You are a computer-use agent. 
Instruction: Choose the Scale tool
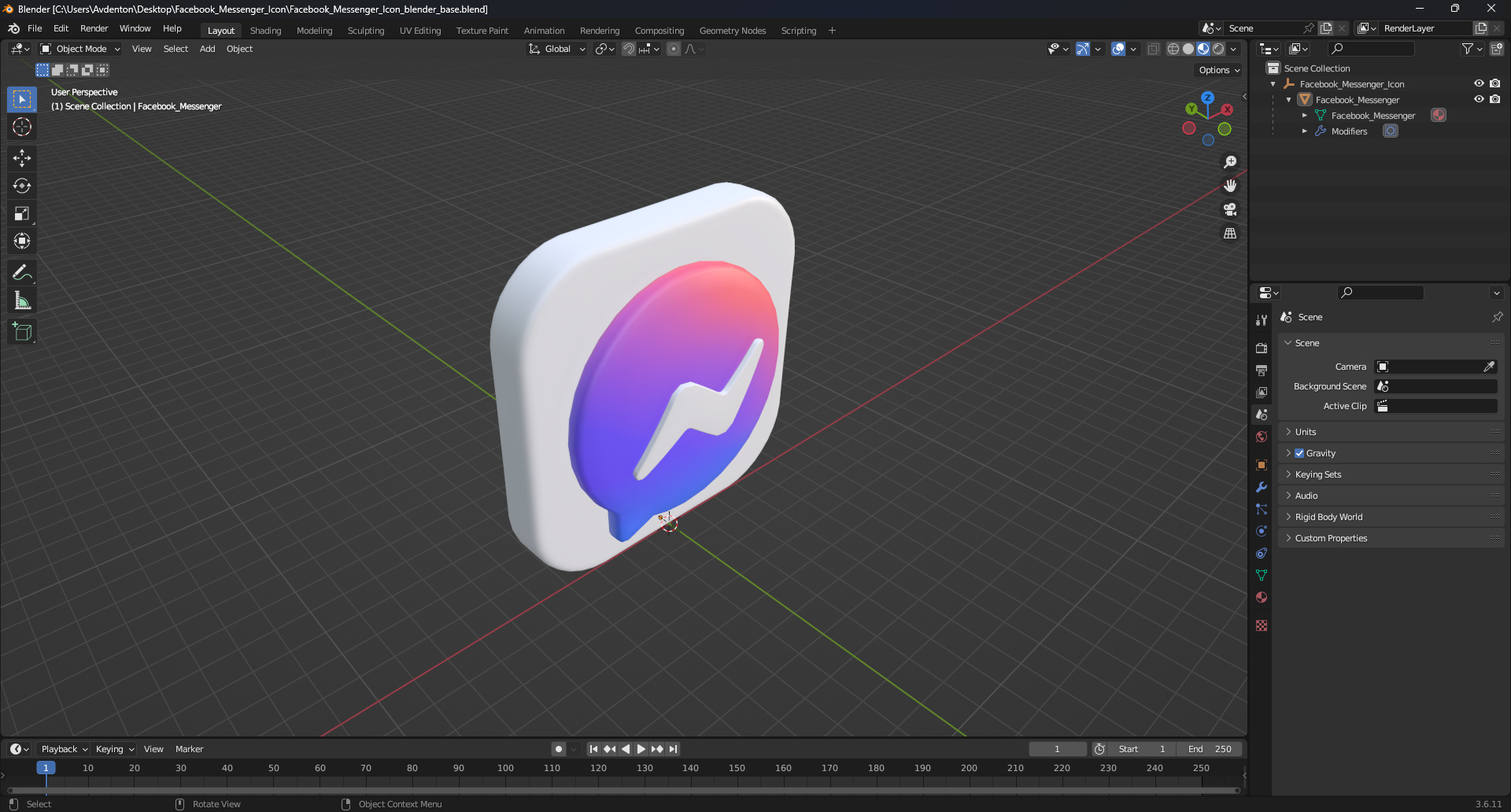click(22, 213)
